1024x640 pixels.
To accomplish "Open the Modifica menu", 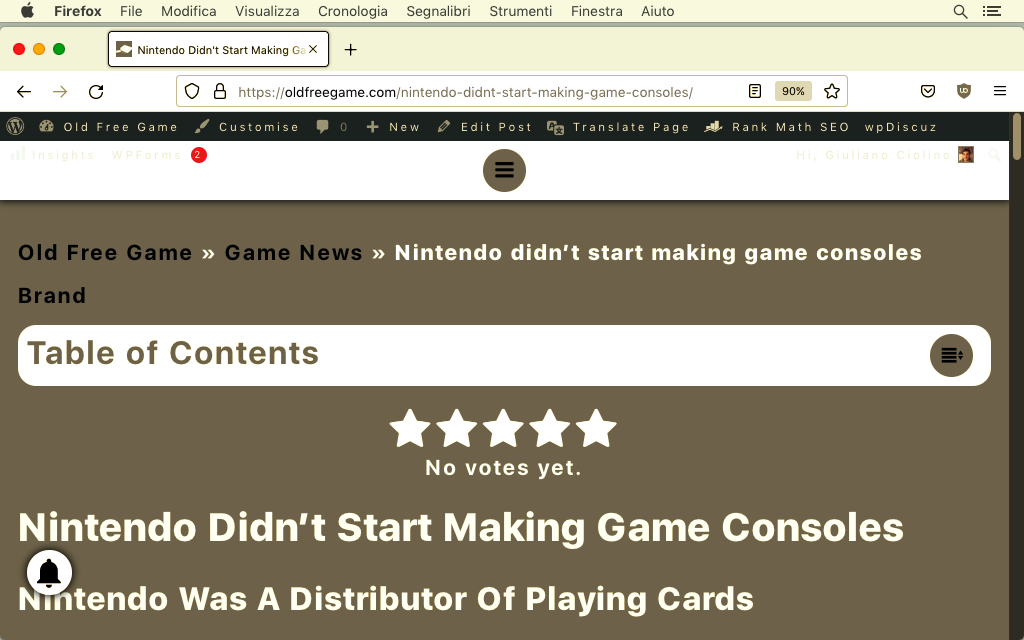I will point(189,11).
